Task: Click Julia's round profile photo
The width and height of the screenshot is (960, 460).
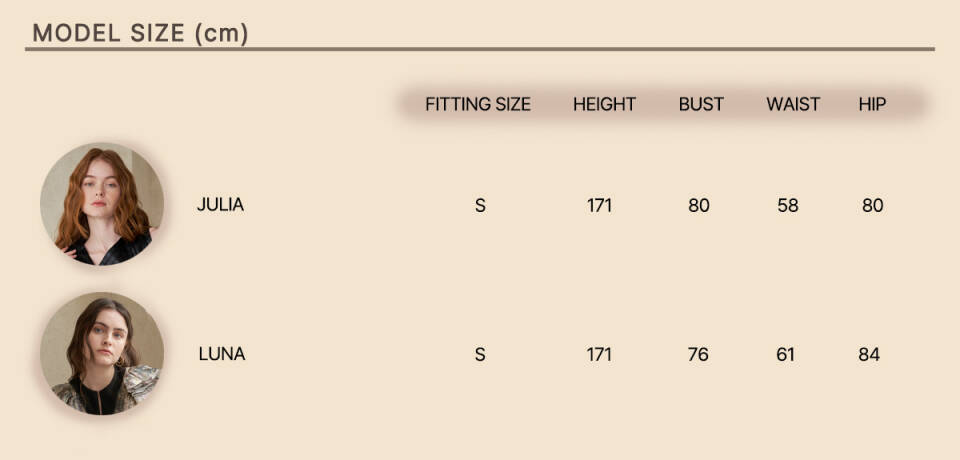Action: click(x=102, y=204)
